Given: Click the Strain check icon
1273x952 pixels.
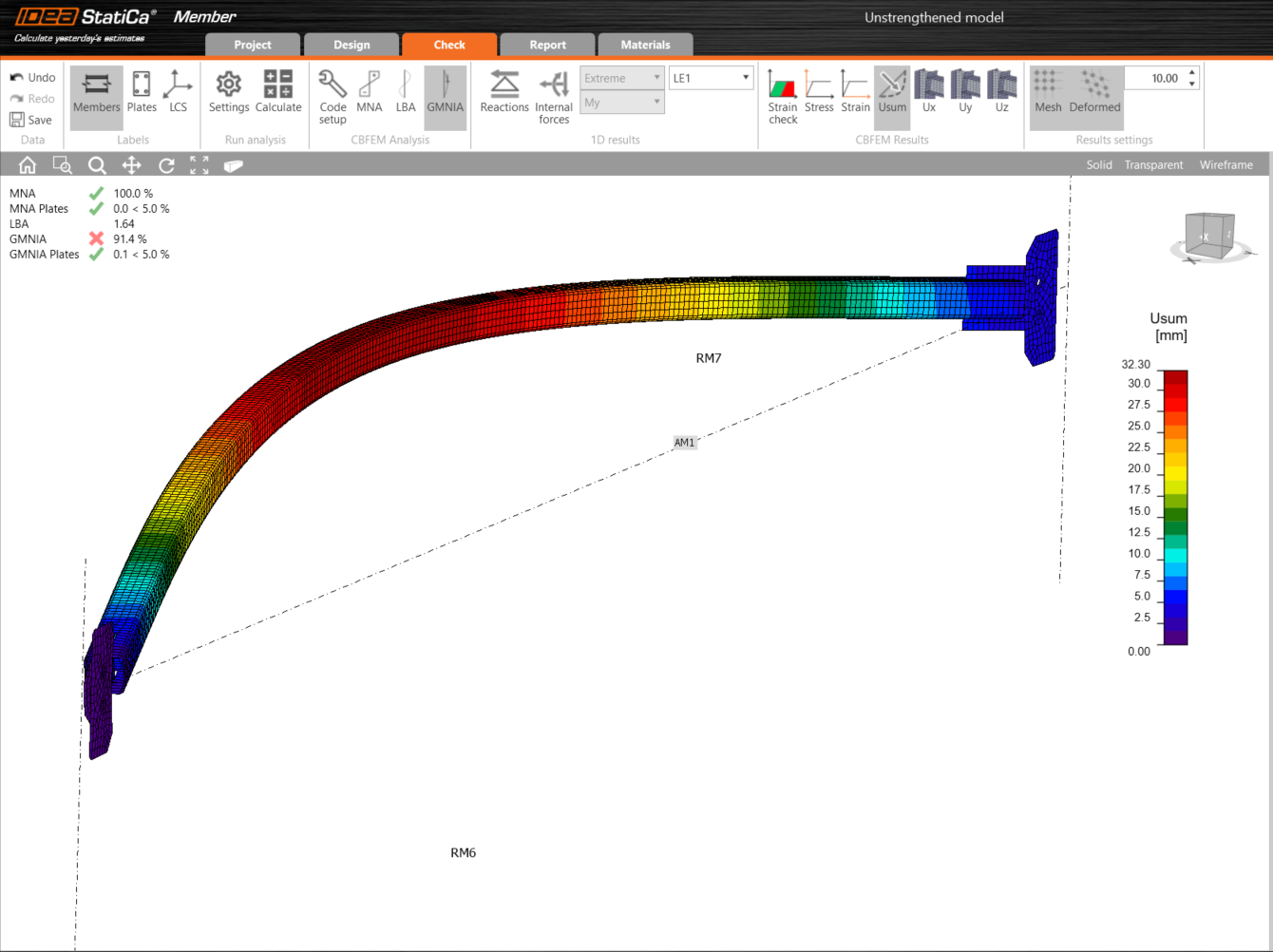Looking at the screenshot, I should coord(783,96).
